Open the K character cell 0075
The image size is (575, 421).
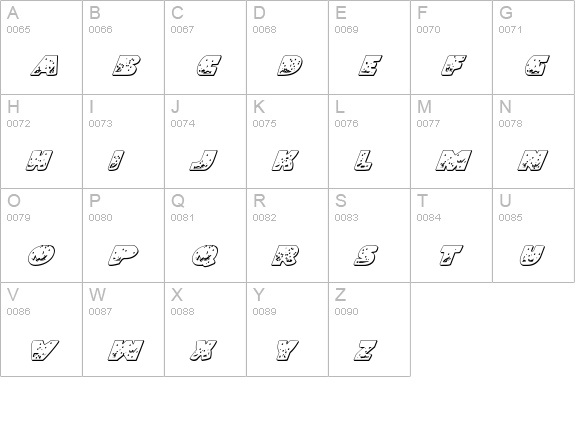tap(288, 142)
